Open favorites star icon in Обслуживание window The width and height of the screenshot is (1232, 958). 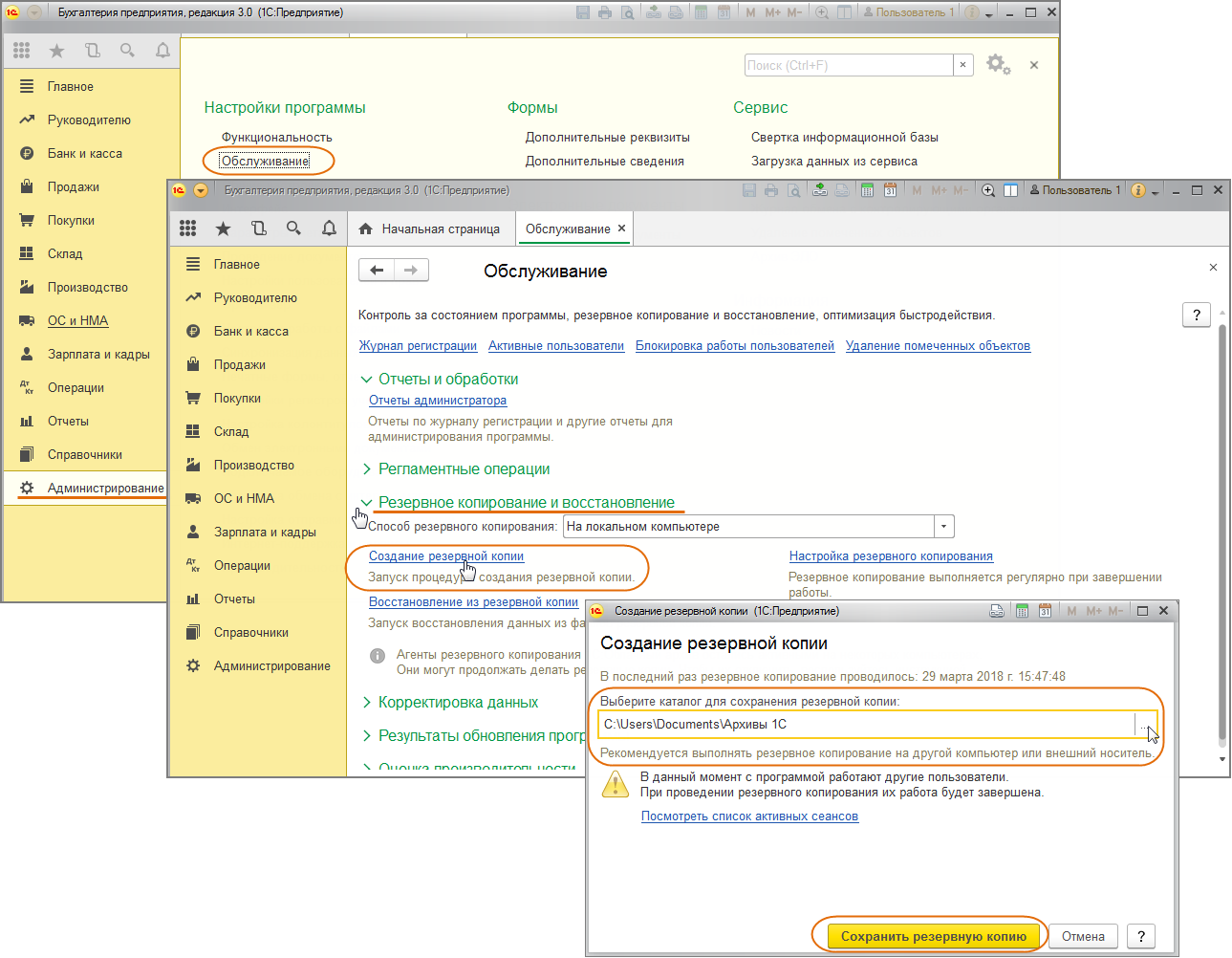point(223,229)
